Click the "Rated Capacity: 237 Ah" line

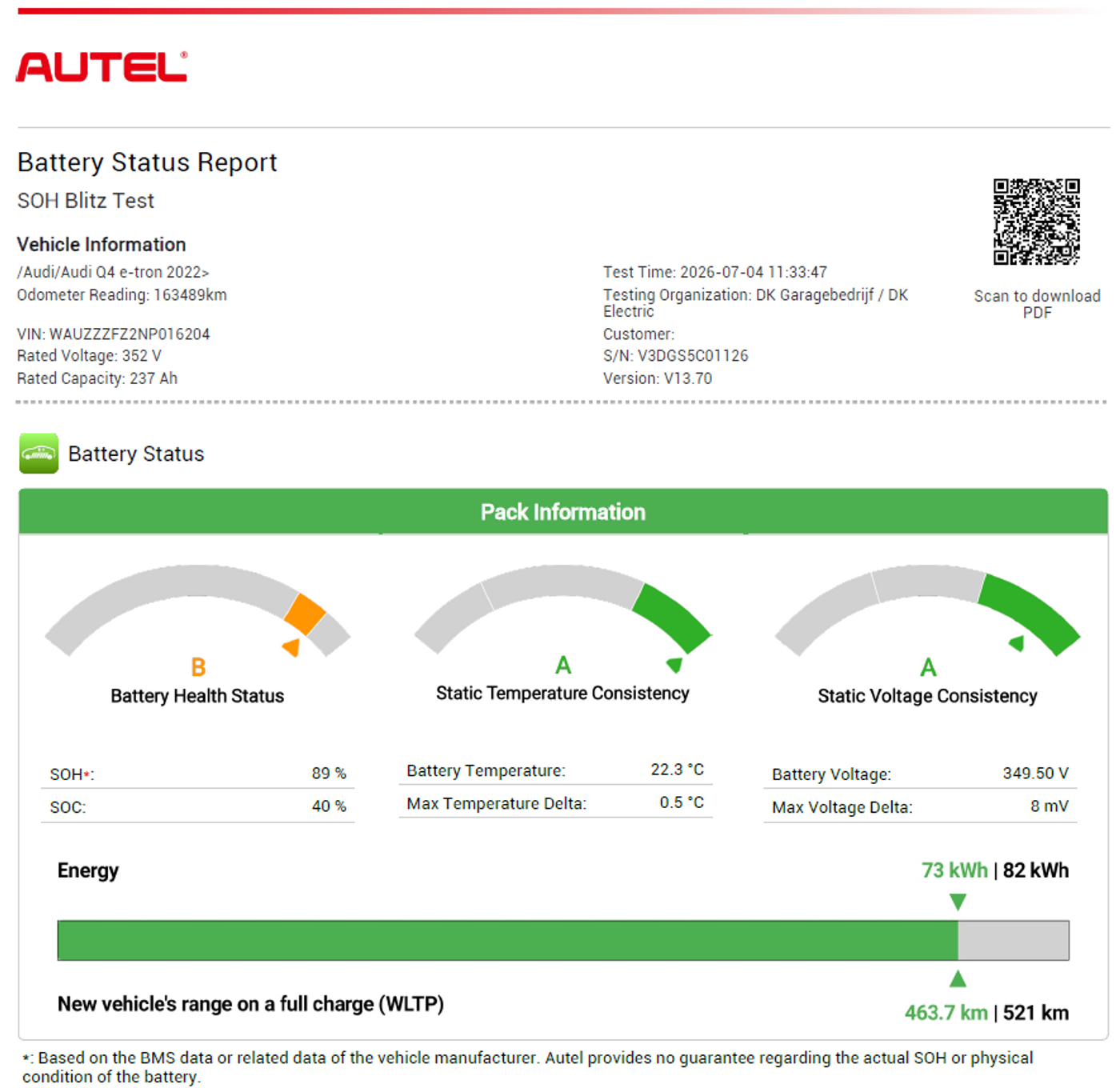point(98,378)
